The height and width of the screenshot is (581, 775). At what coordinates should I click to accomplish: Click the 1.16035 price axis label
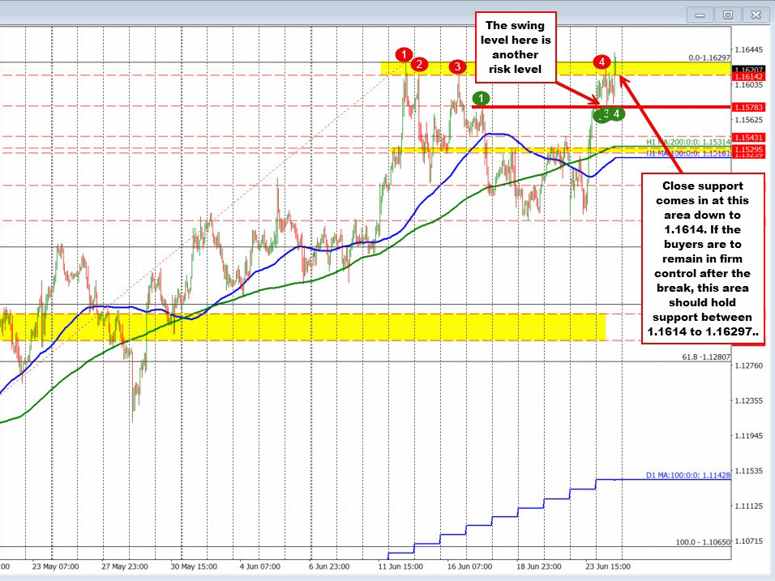tap(749, 85)
